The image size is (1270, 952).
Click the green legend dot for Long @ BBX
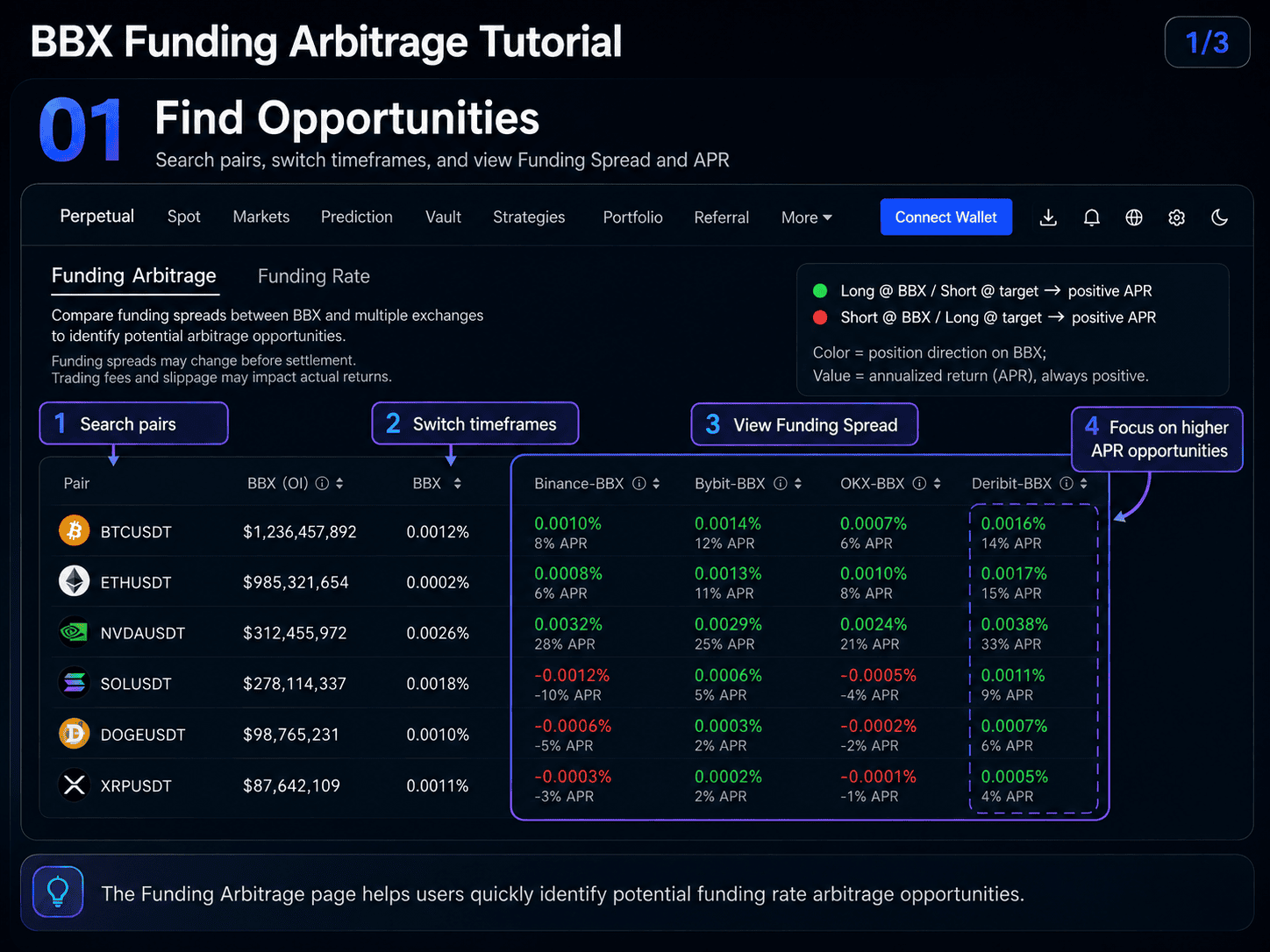[821, 291]
